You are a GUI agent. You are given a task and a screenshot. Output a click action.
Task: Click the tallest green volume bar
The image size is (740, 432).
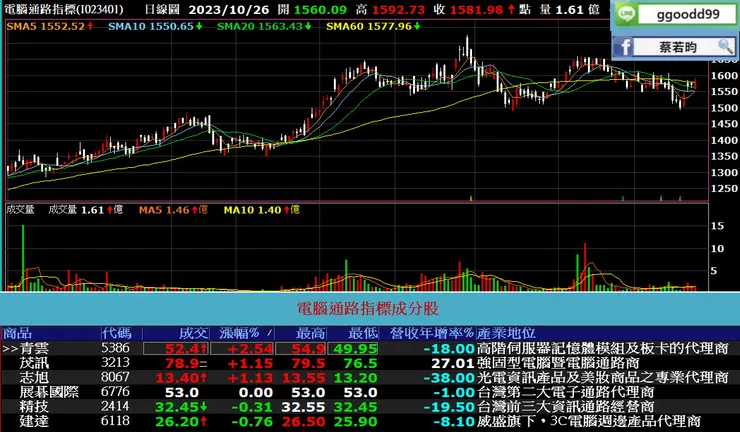pos(23,258)
